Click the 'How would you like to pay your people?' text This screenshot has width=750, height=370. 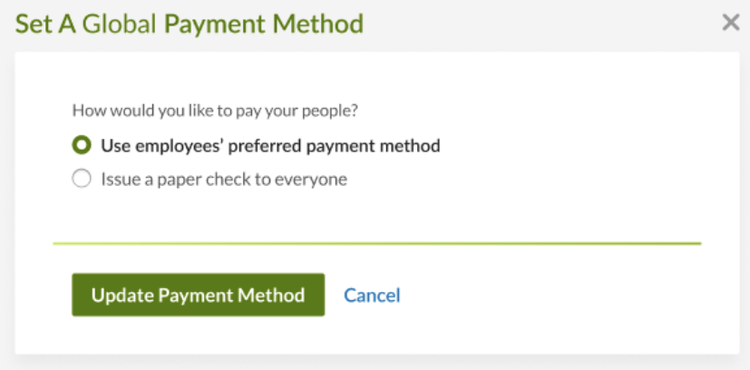pos(215,110)
